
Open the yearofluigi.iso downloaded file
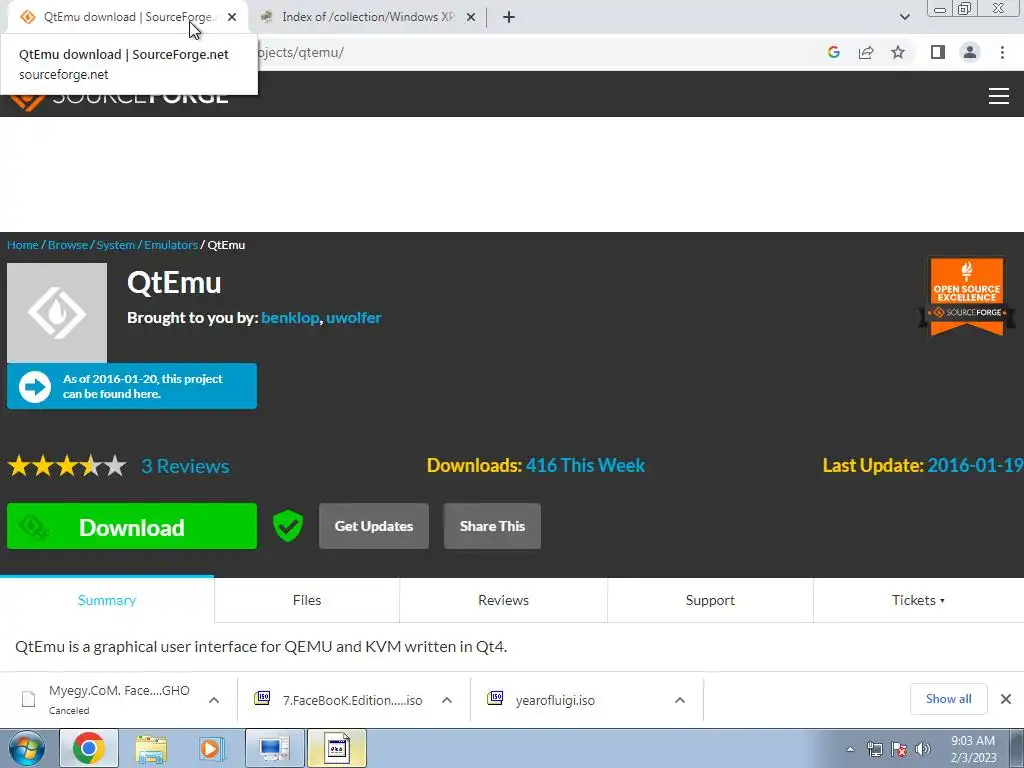pyautogui.click(x=555, y=700)
